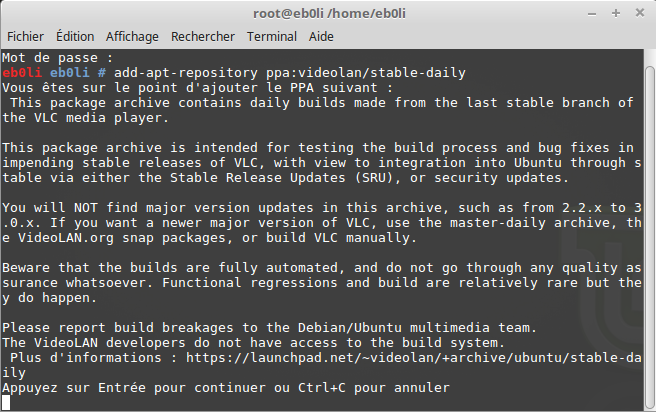Viewport: 656px width, 412px height.
Task: Click the window title root@eb0li /home/eb0li
Action: coord(329,14)
